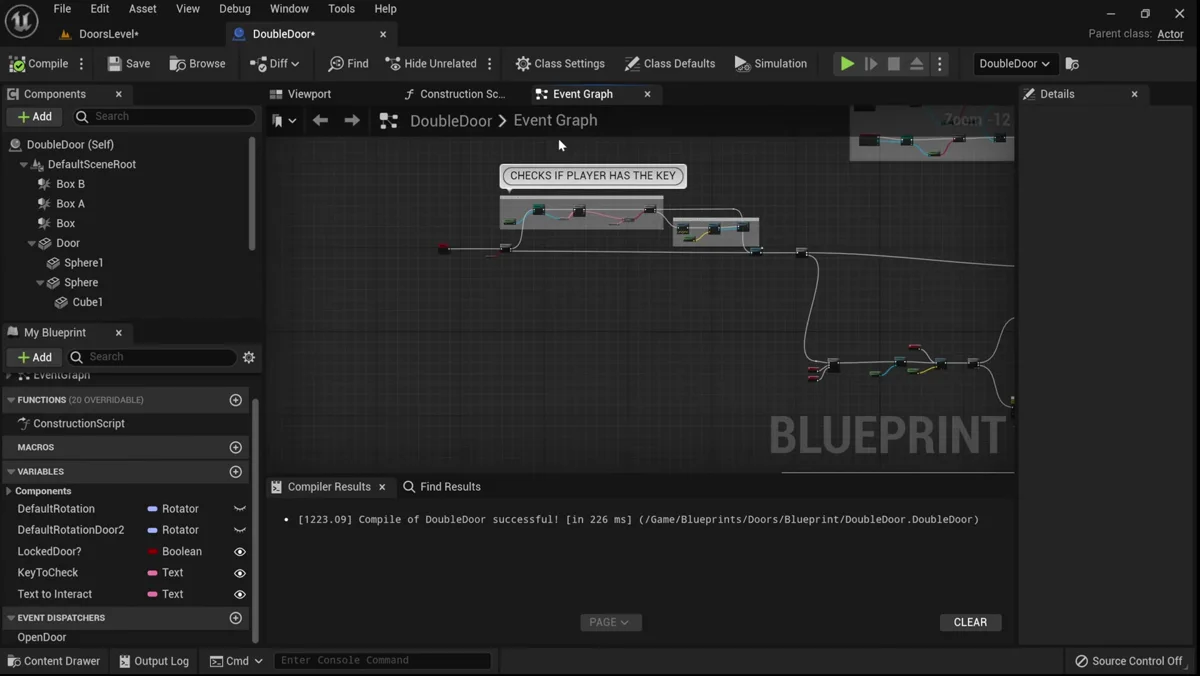This screenshot has height=676, width=1200.
Task: Open My Blueprint settings gear
Action: click(x=249, y=357)
